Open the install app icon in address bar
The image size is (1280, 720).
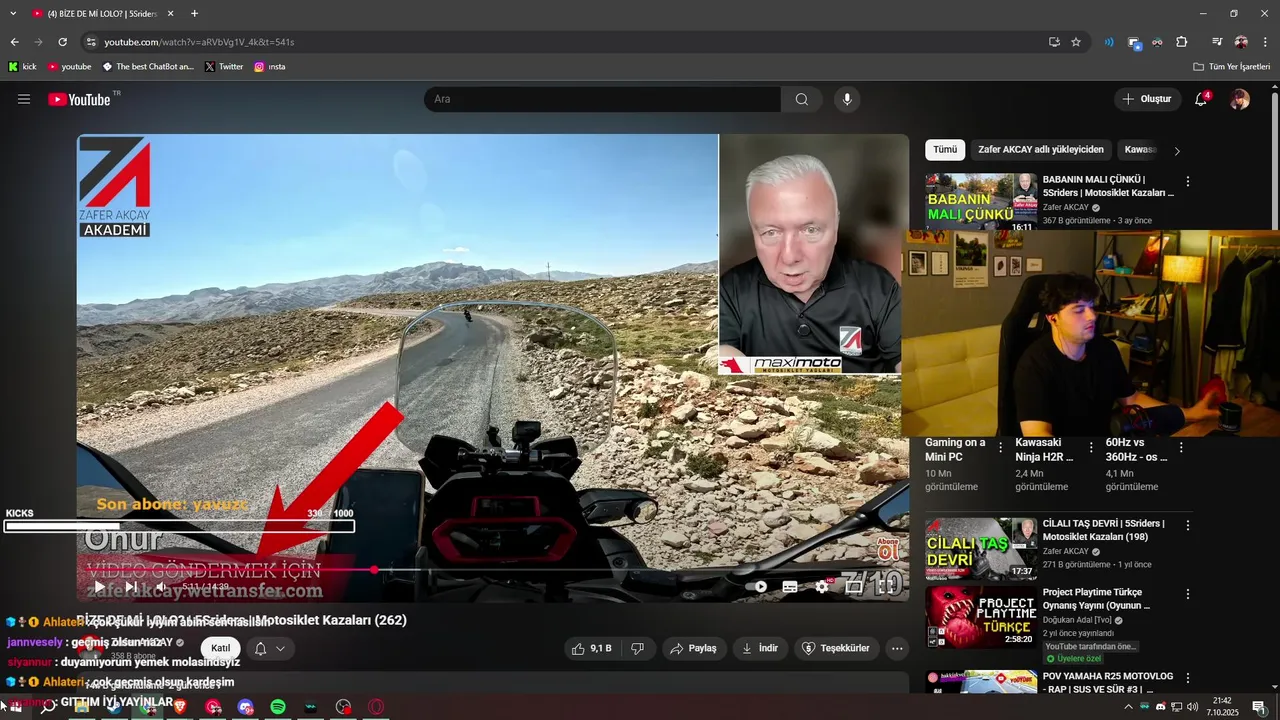1054,42
